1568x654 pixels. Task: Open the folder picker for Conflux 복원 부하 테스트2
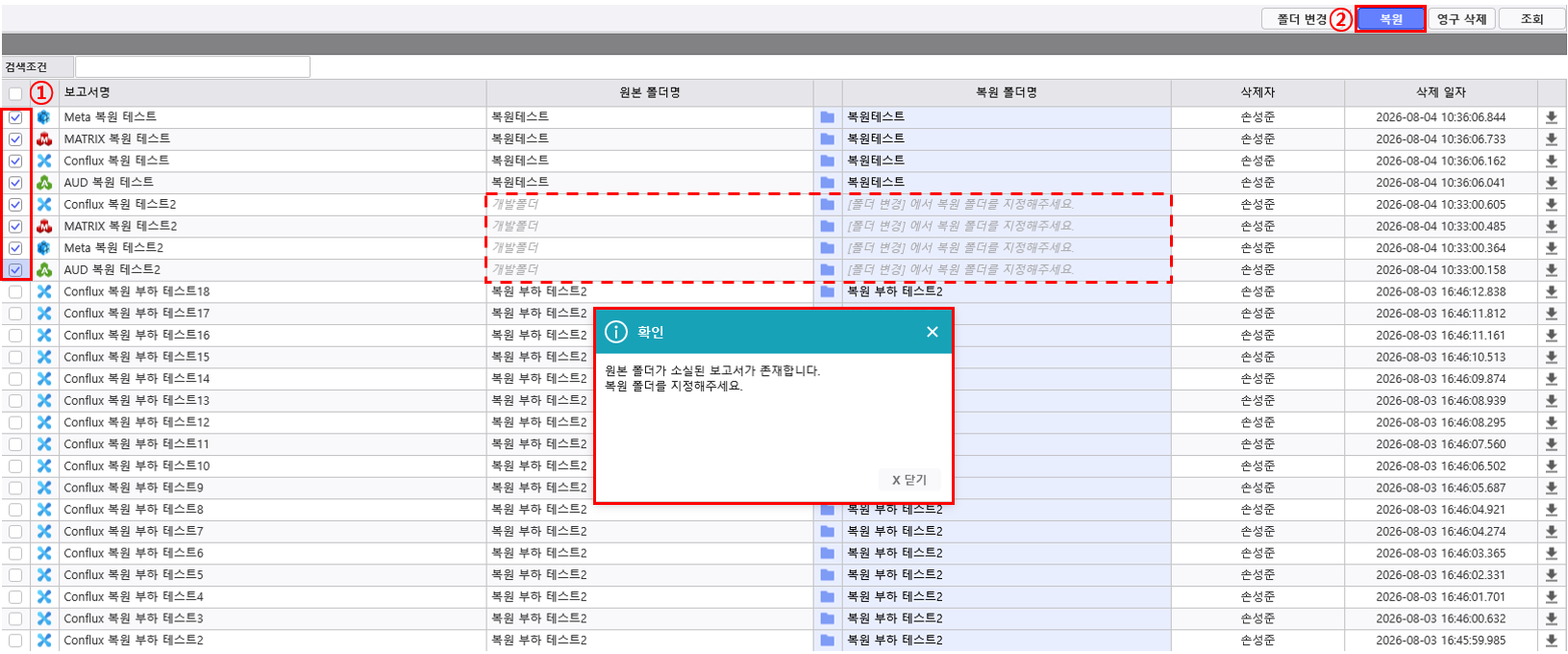[x=827, y=641]
